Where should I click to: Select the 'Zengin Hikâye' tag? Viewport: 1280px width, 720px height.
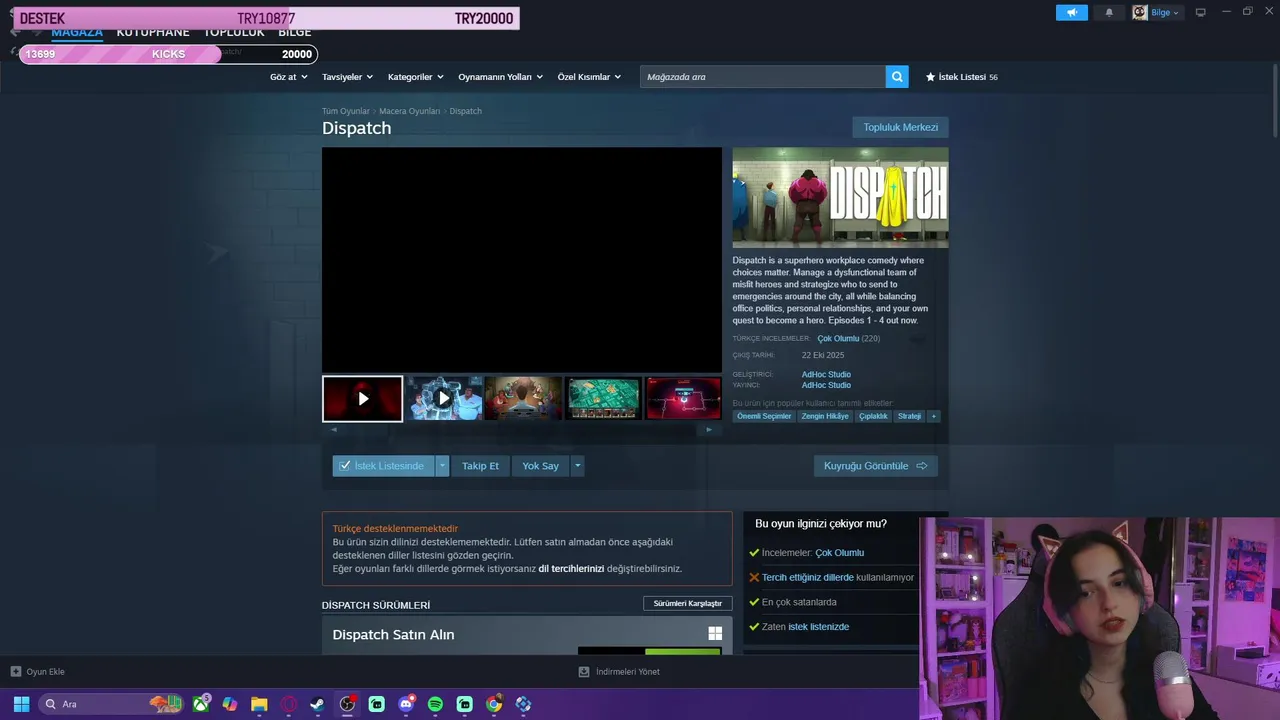coord(825,416)
